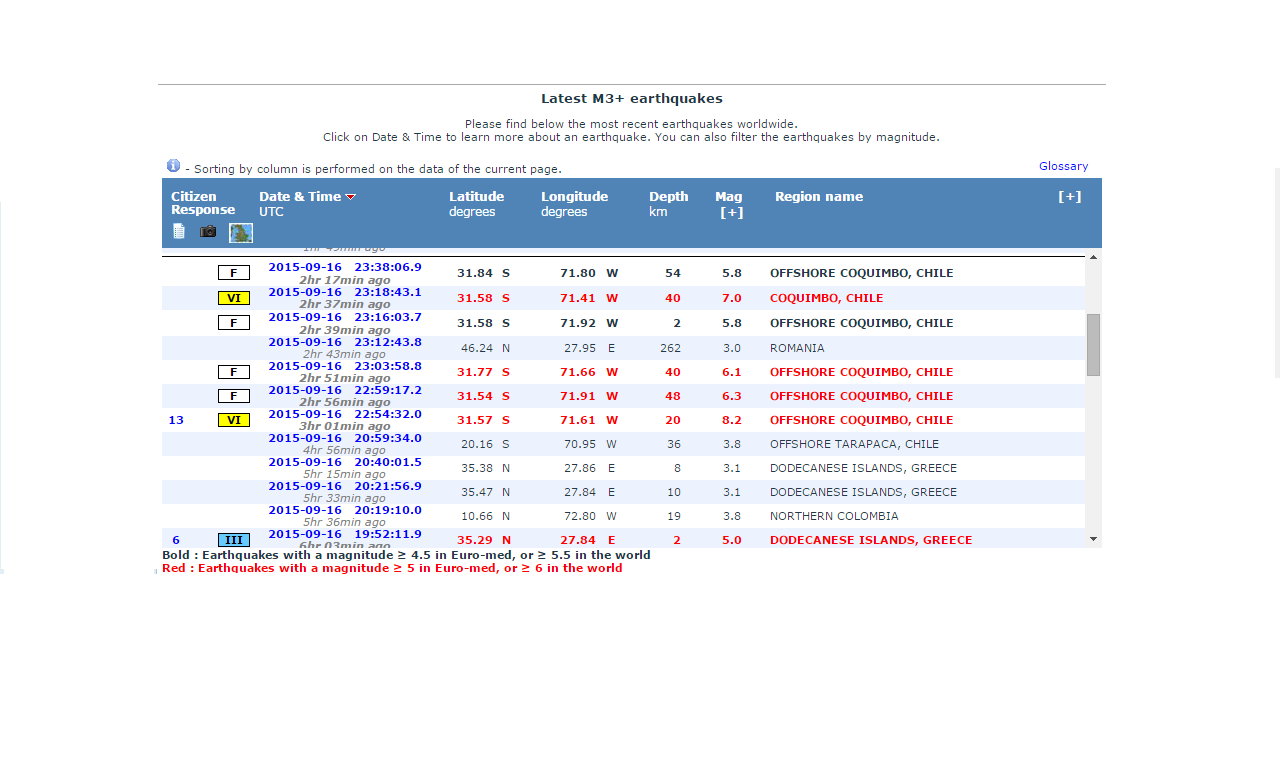Screen dimensions: 1280x768
Task: Open Romania earthquake 23:12:43.8 link
Action: coord(345,342)
